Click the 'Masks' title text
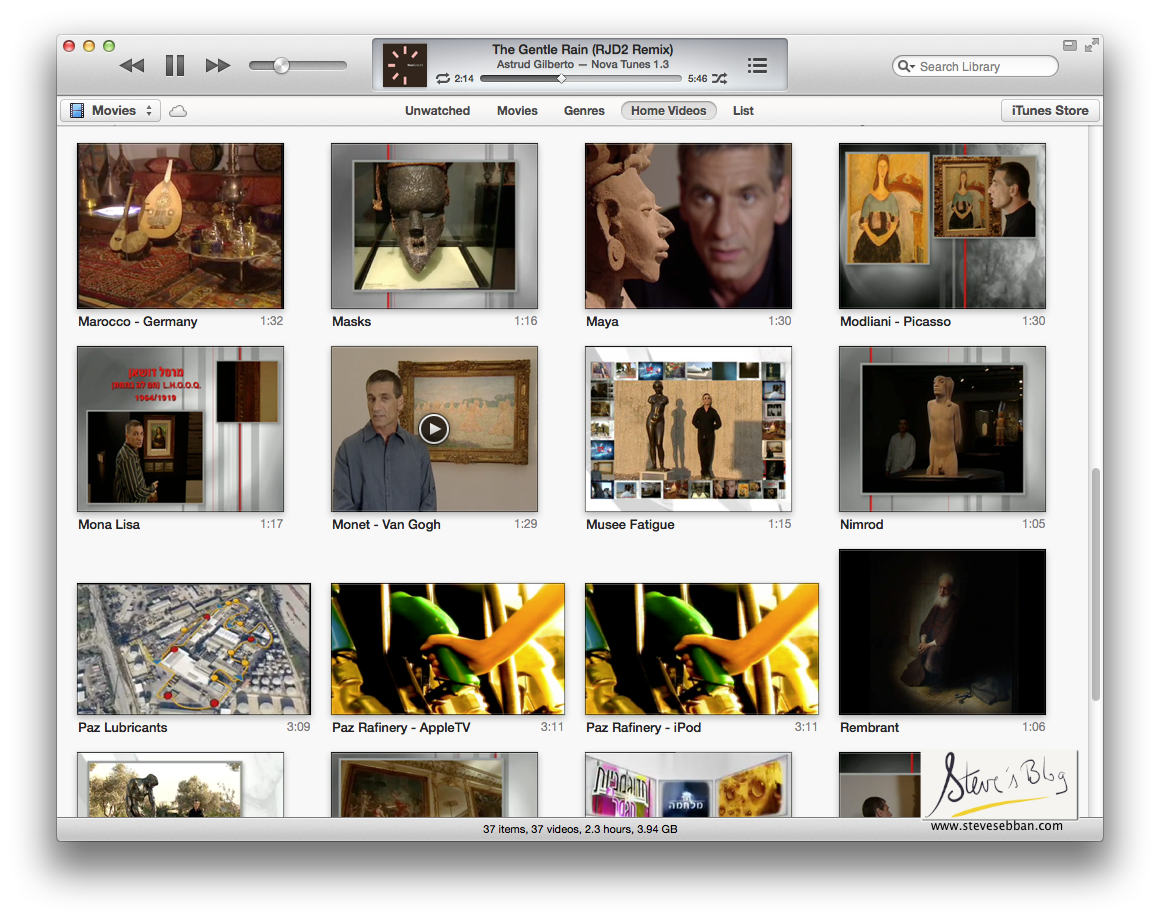Image resolution: width=1160 pixels, height=920 pixels. [x=351, y=322]
